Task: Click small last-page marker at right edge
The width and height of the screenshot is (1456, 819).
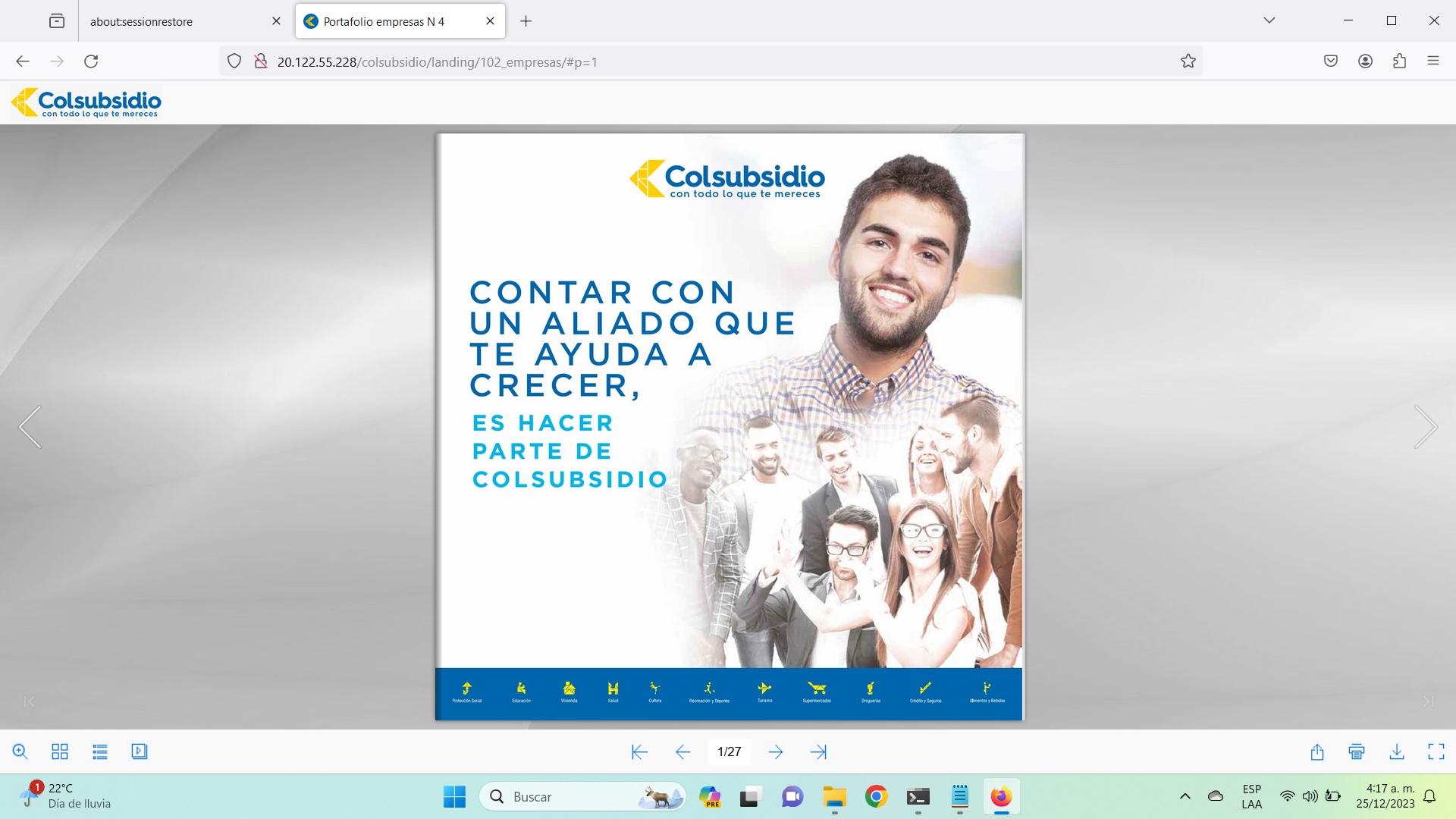Action: (x=1428, y=701)
